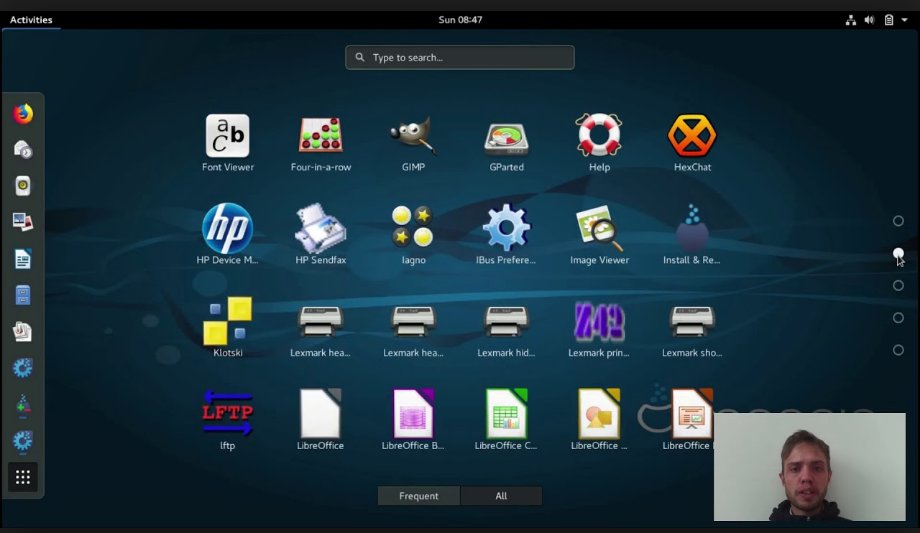Open the LibreOffice start center (blank page icon)
The image size is (920, 533).
click(320, 413)
